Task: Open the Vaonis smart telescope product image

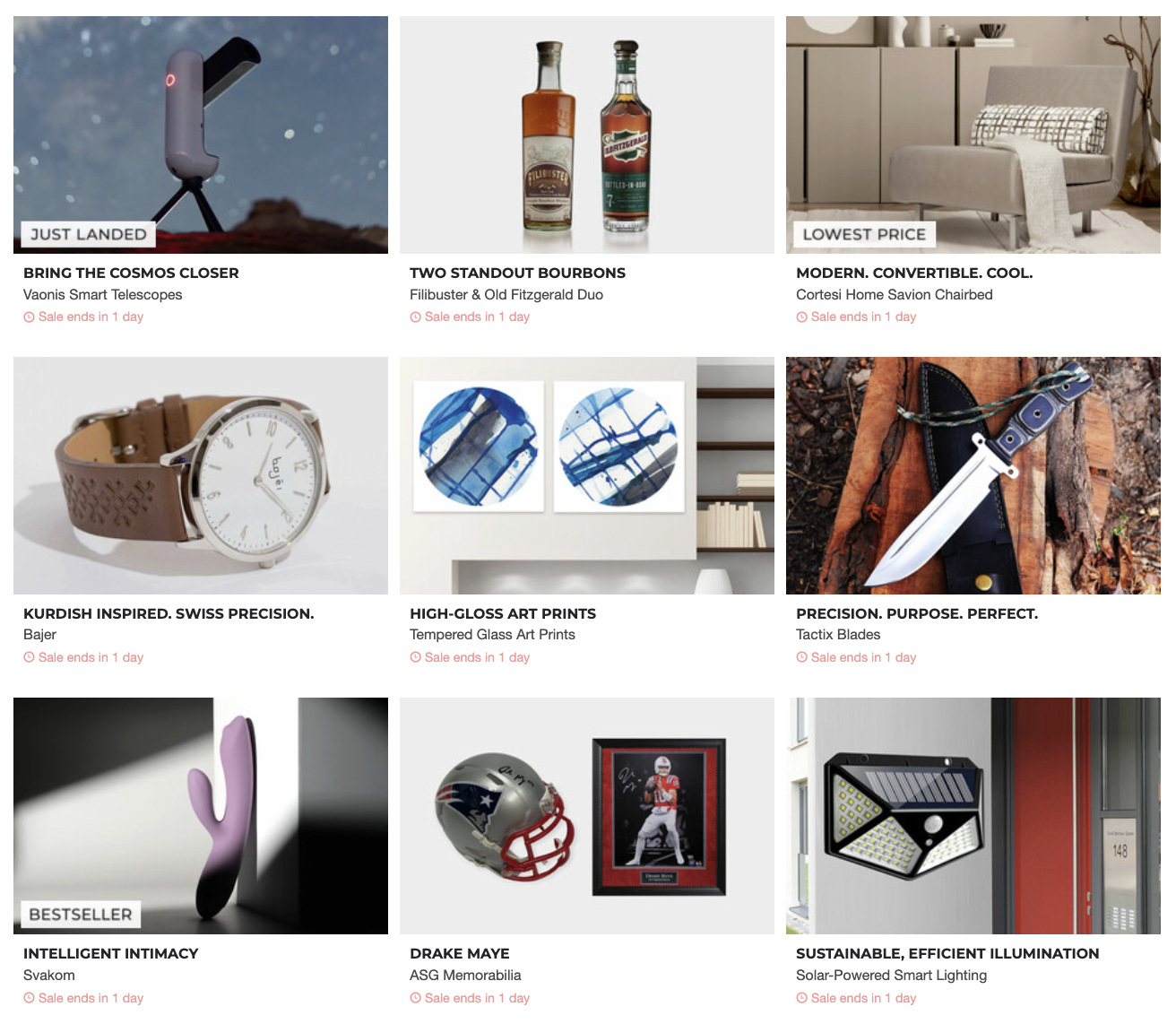Action: coord(201,135)
